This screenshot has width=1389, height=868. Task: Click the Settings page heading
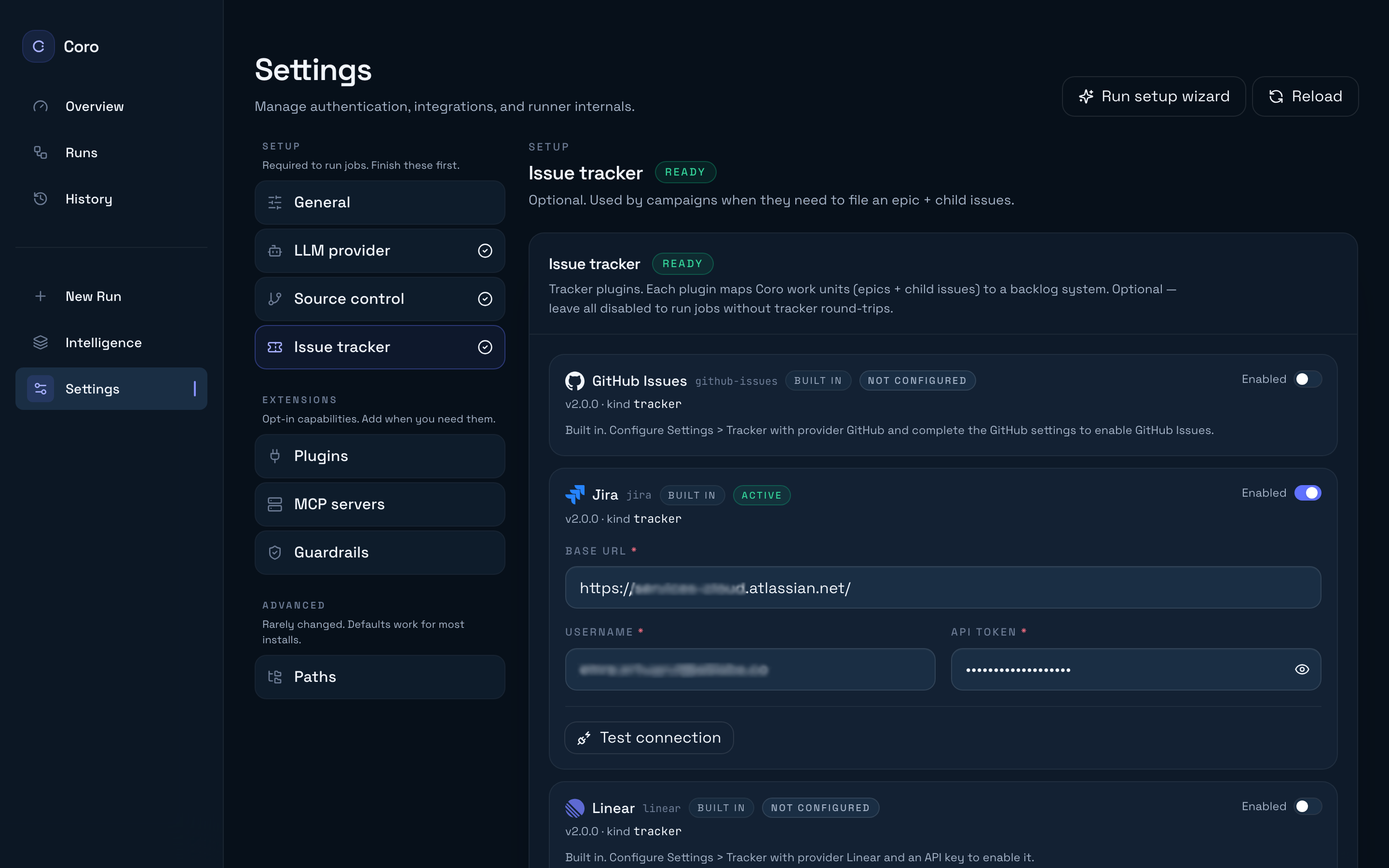tap(313, 69)
